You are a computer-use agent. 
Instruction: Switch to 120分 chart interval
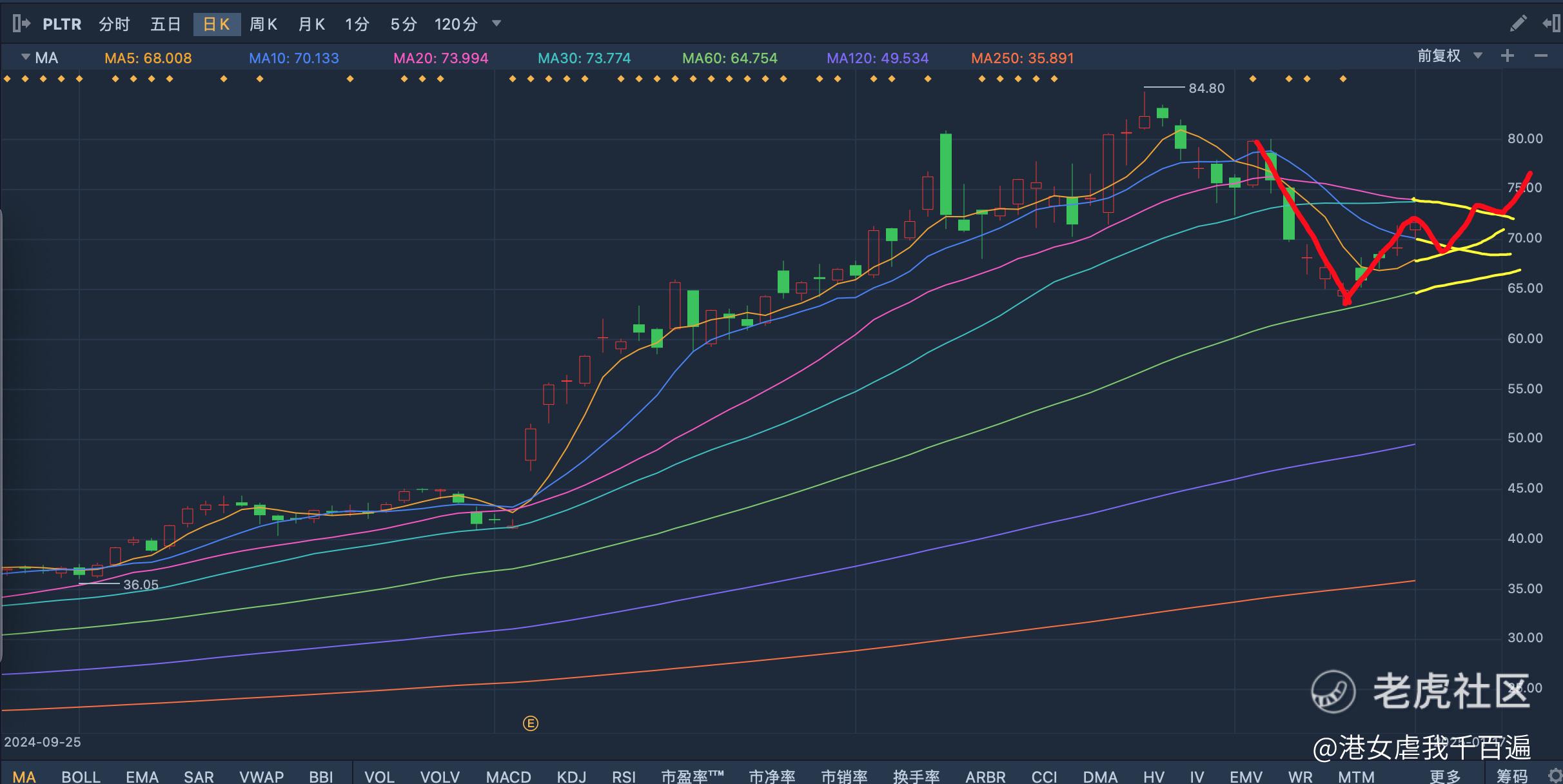click(456, 24)
